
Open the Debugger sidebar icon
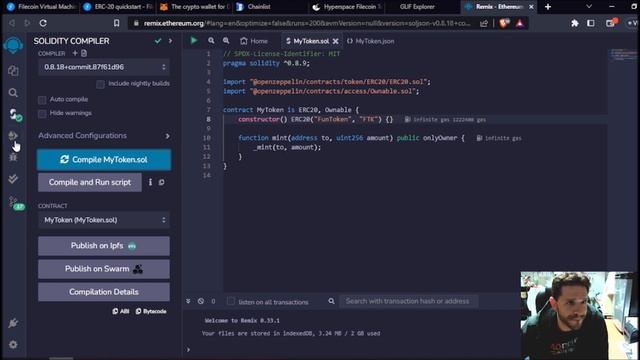(13, 157)
